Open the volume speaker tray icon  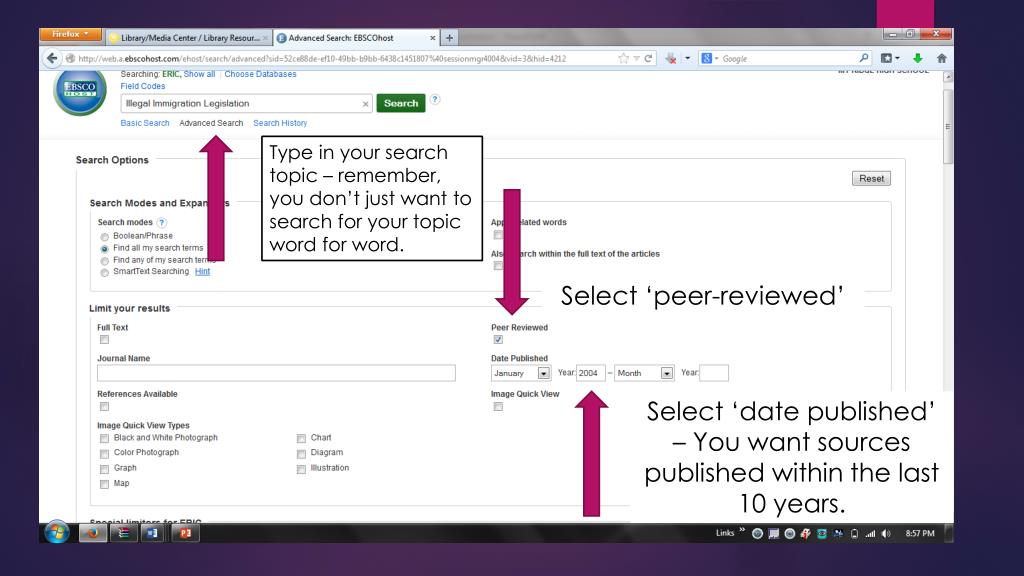886,534
